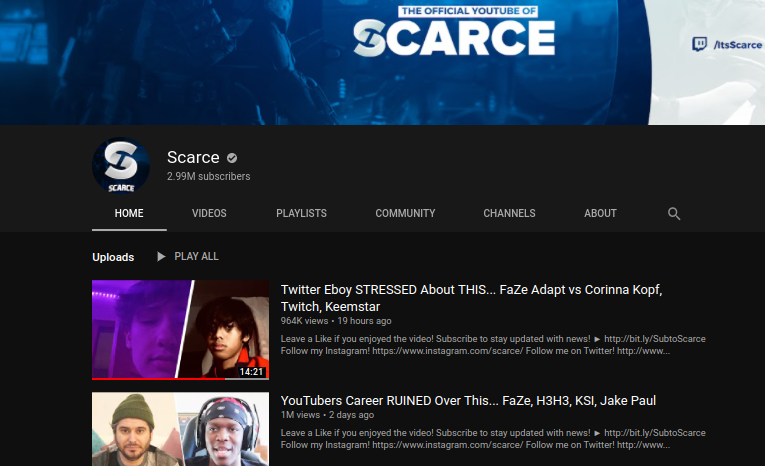This screenshot has height=466, width=765.
Task: Click '964K views • 19 hours ago' text
Action: click(336, 321)
